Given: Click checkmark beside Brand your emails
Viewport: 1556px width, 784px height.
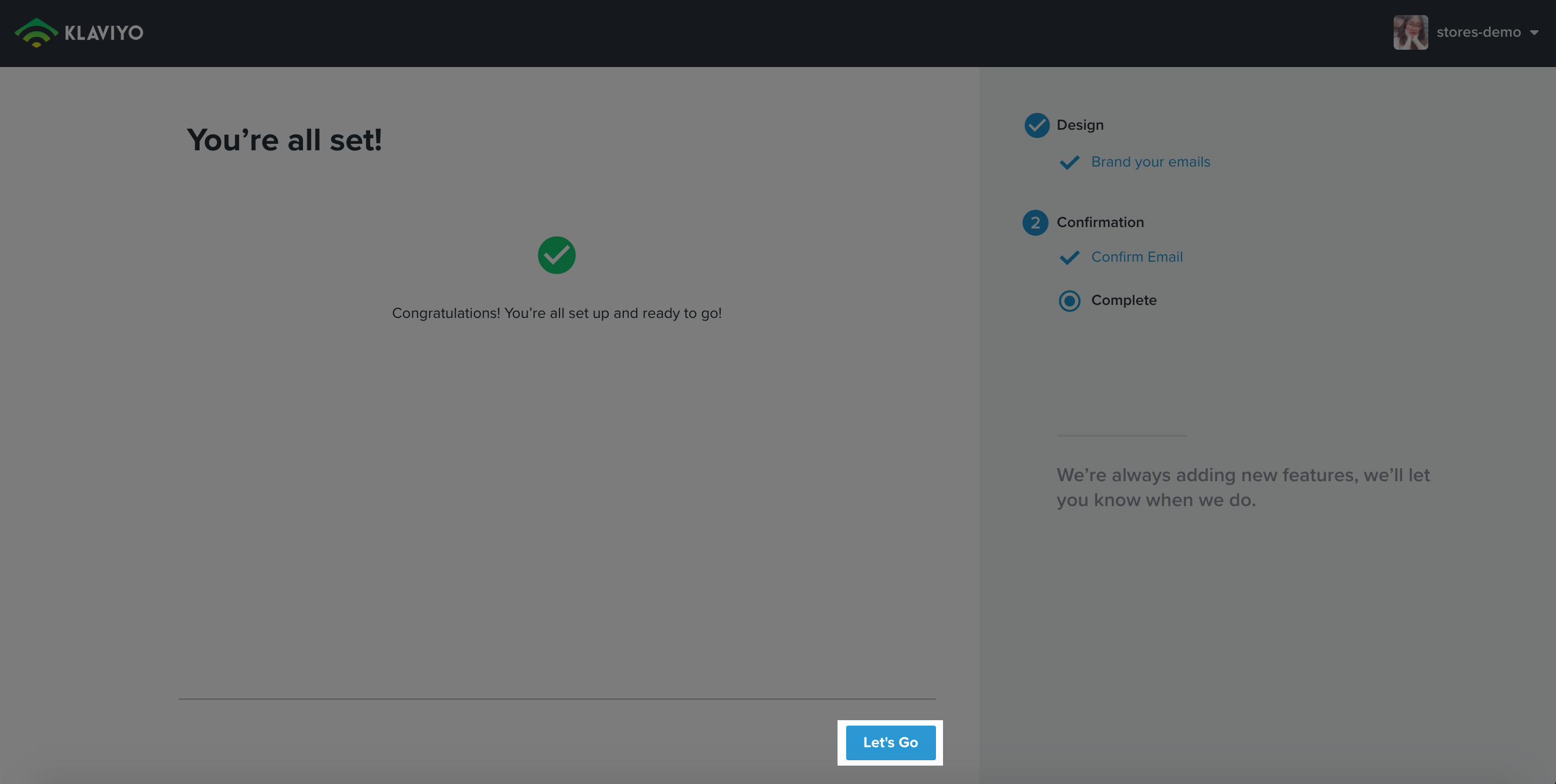Looking at the screenshot, I should [x=1069, y=162].
